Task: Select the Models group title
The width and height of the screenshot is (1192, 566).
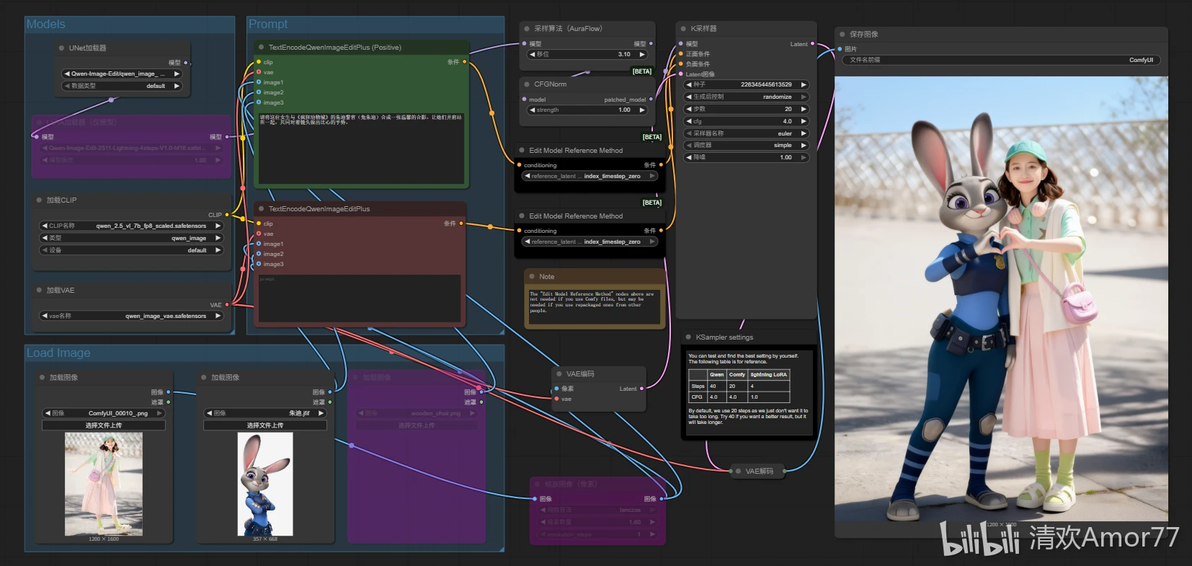Action: [x=46, y=24]
